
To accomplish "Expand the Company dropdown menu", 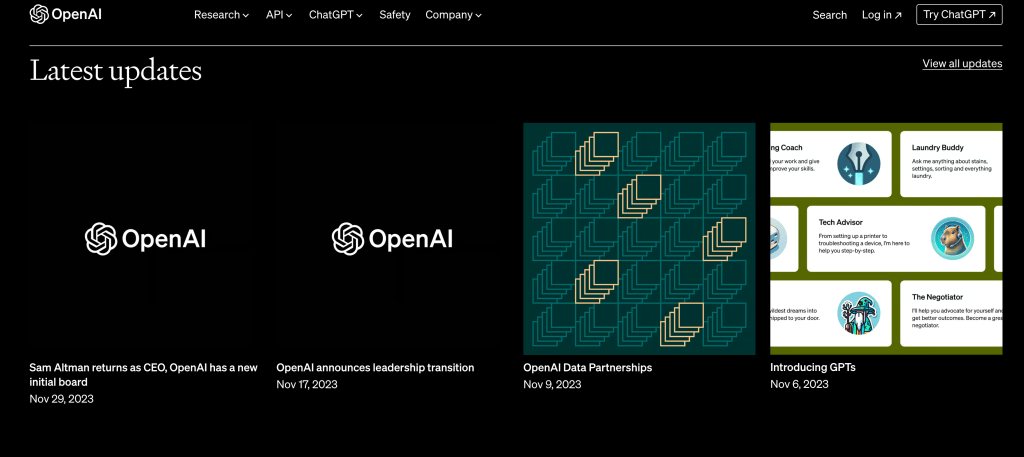I will click(x=453, y=14).
